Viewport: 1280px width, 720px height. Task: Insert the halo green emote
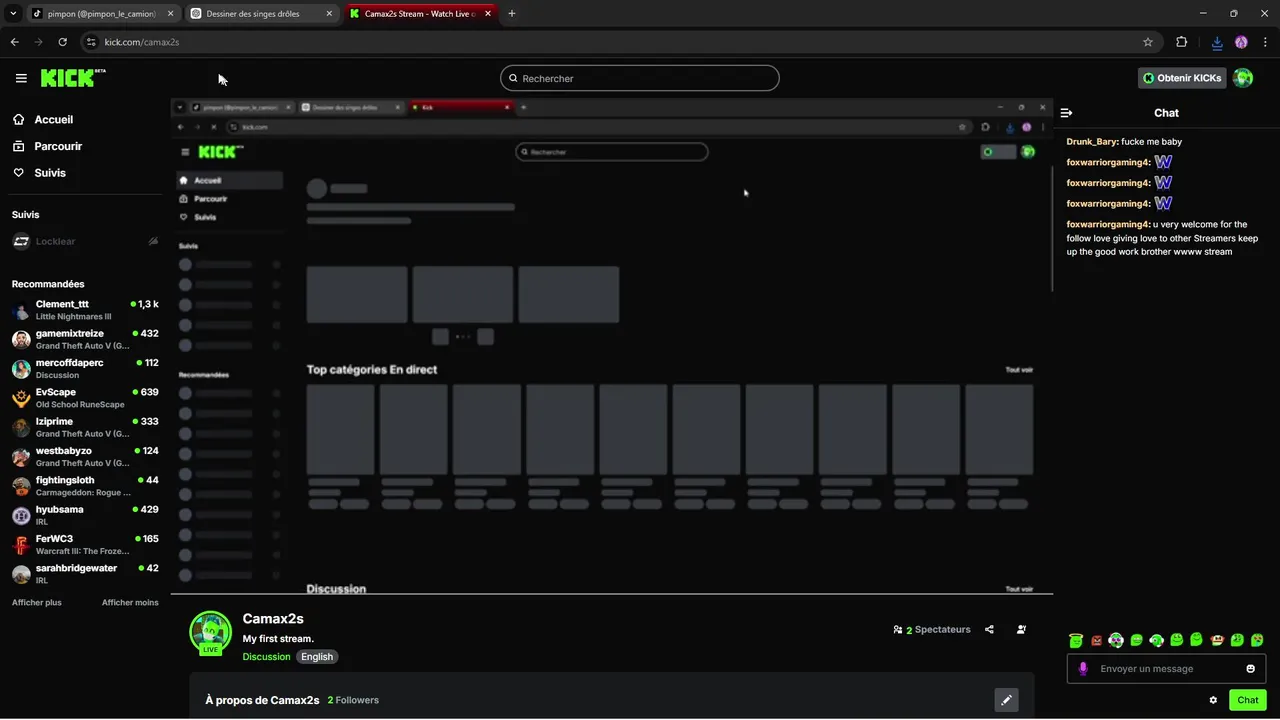pyautogui.click(x=1076, y=640)
